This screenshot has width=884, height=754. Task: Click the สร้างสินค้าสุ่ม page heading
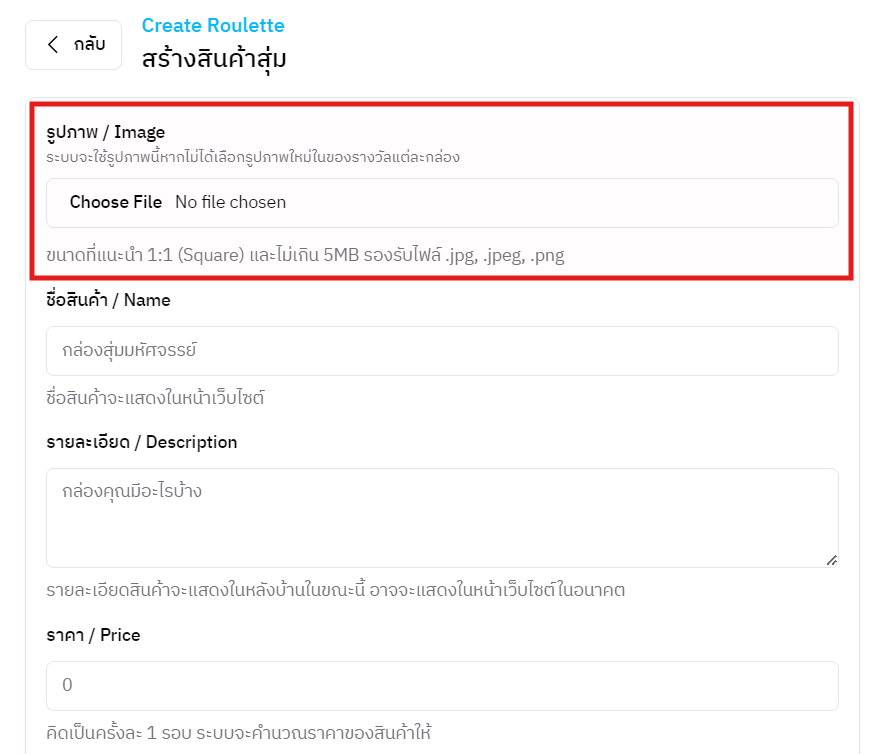coord(214,59)
